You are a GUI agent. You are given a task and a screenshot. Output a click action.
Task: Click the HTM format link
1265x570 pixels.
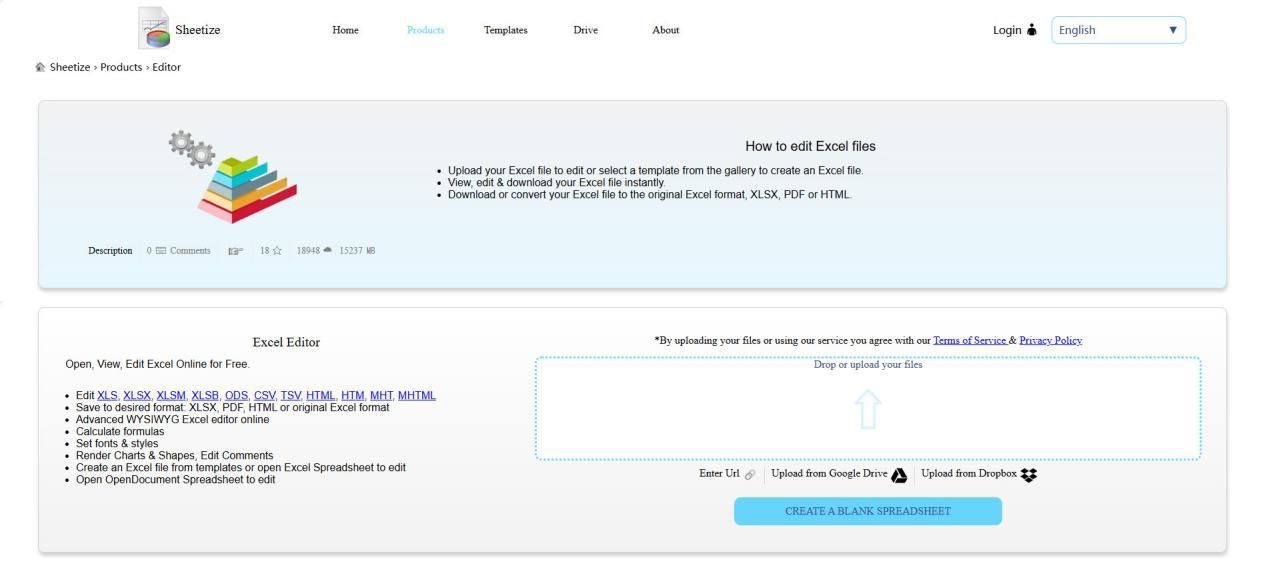353,396
